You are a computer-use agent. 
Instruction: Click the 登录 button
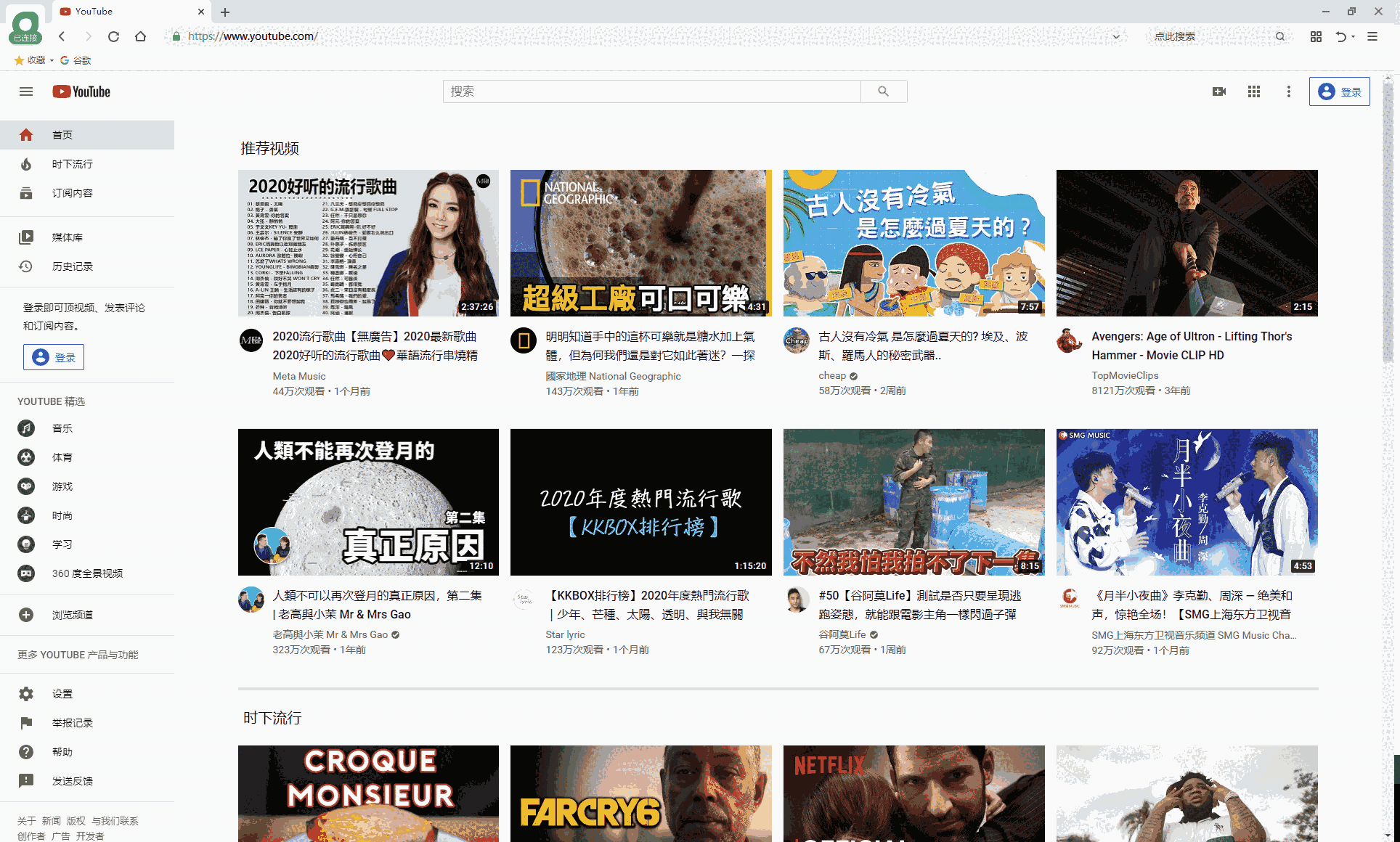1340,91
